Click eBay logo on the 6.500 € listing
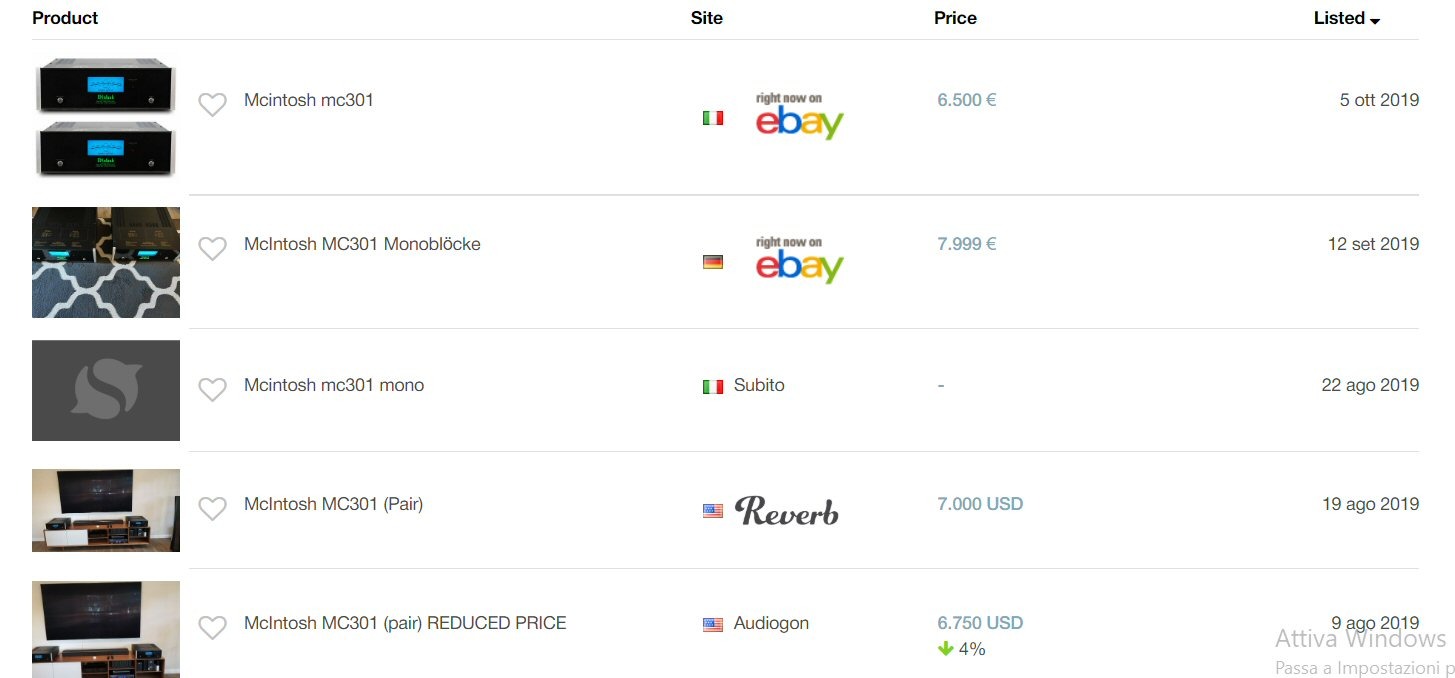Image resolution: width=1455 pixels, height=678 pixels. pyautogui.click(x=799, y=117)
